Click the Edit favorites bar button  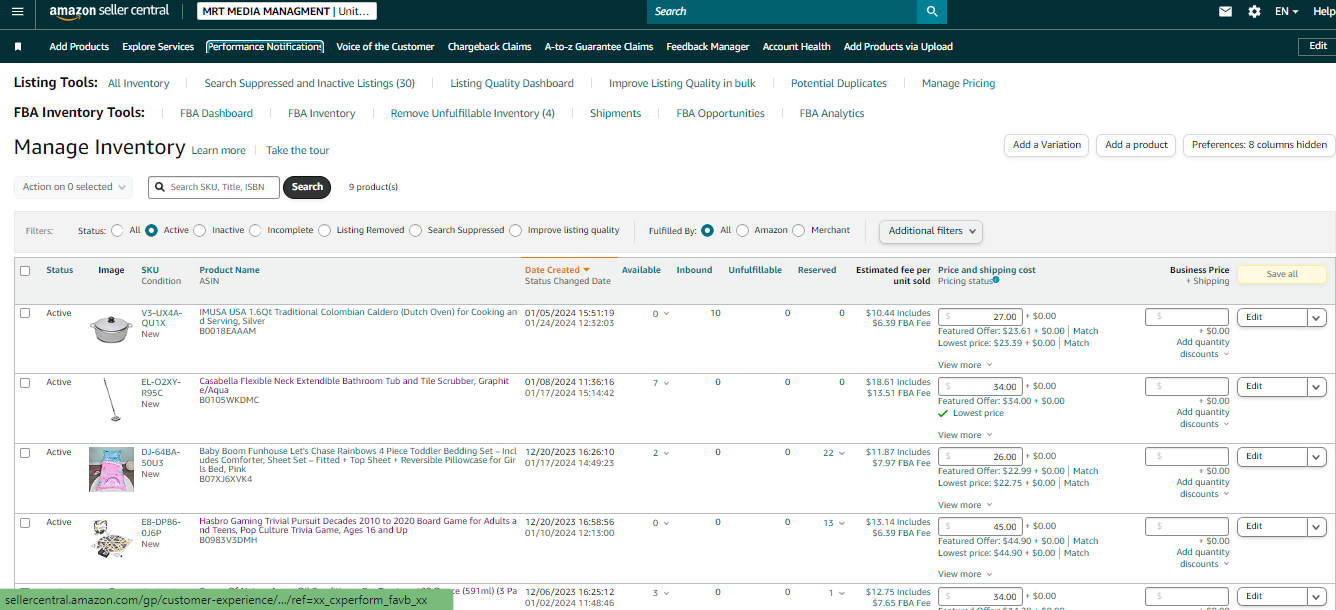[1318, 46]
